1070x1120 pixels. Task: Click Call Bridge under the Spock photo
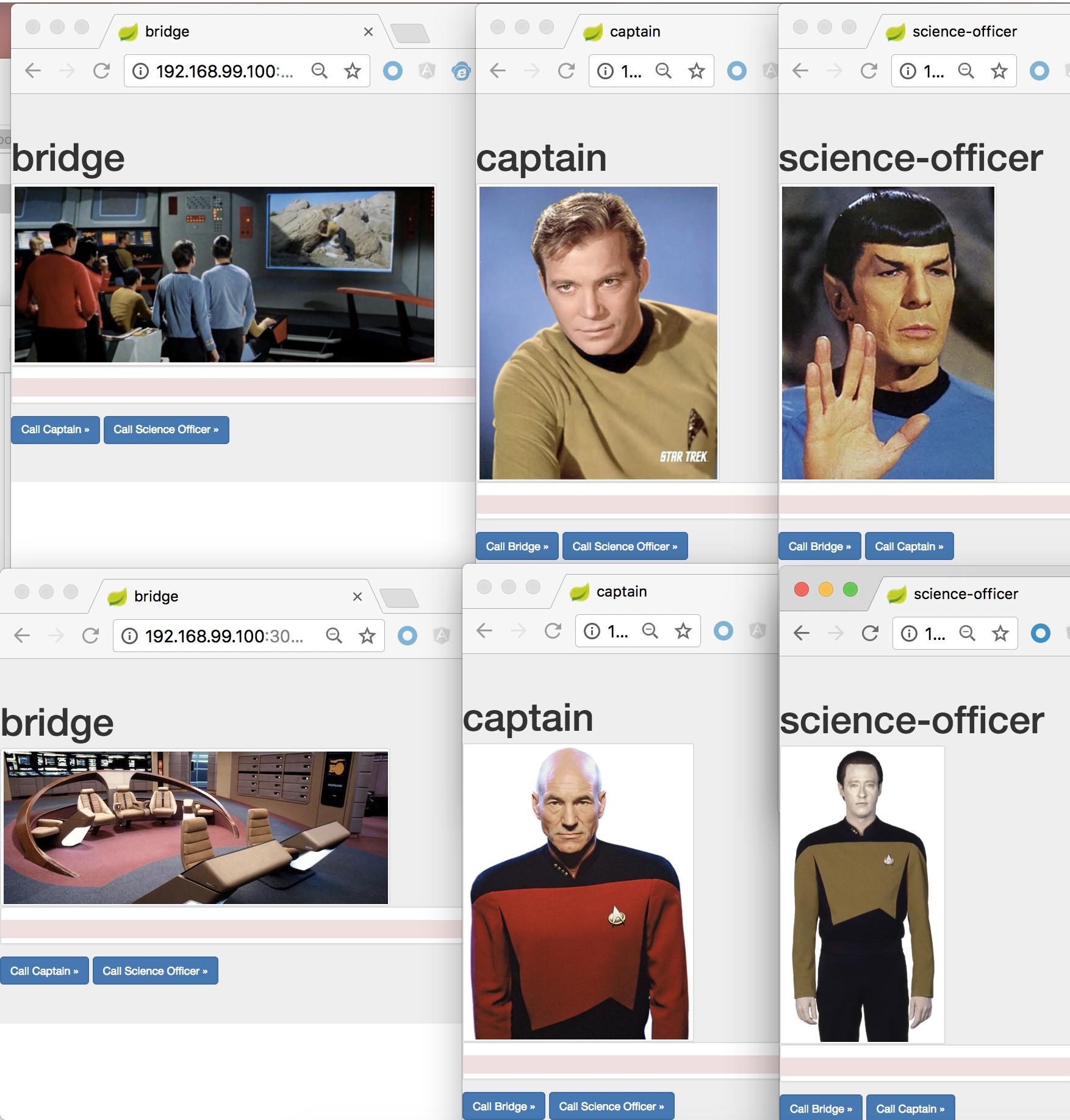[819, 547]
